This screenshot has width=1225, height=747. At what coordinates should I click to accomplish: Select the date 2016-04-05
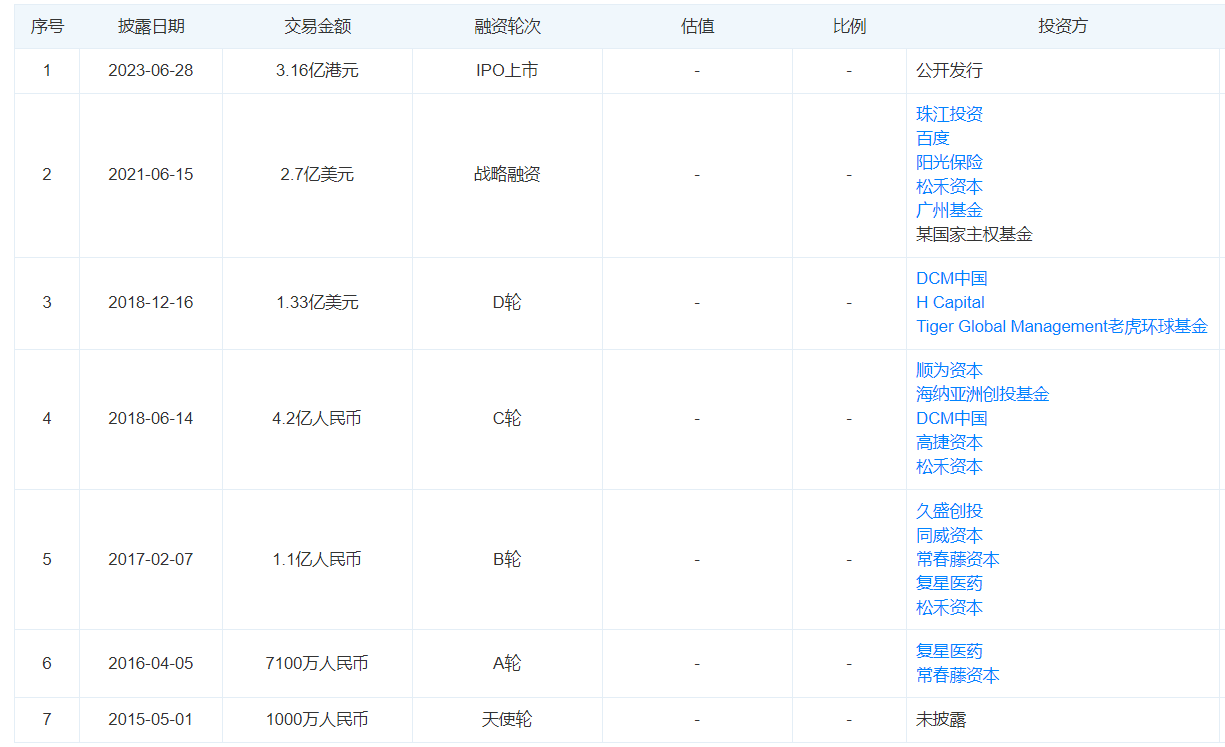(x=151, y=664)
